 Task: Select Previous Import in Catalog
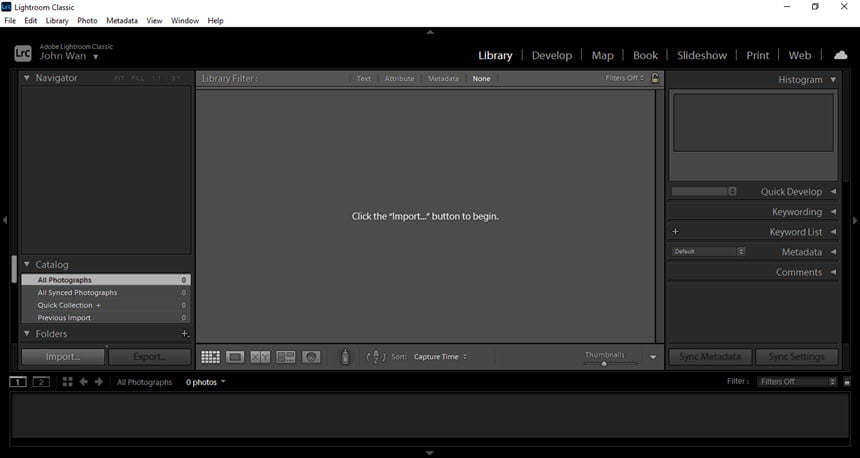coord(106,318)
